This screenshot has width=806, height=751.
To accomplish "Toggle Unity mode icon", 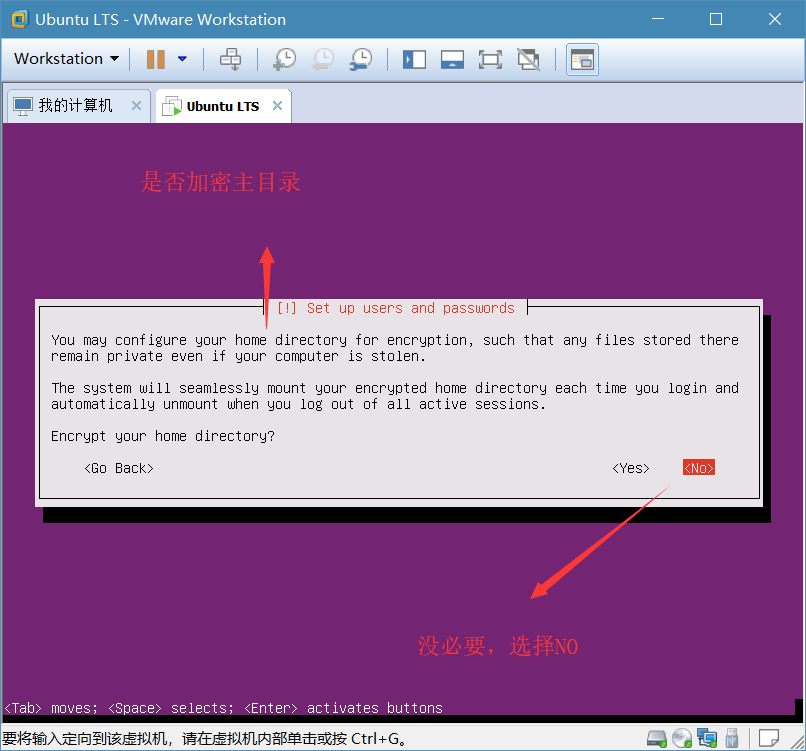I will pos(528,59).
